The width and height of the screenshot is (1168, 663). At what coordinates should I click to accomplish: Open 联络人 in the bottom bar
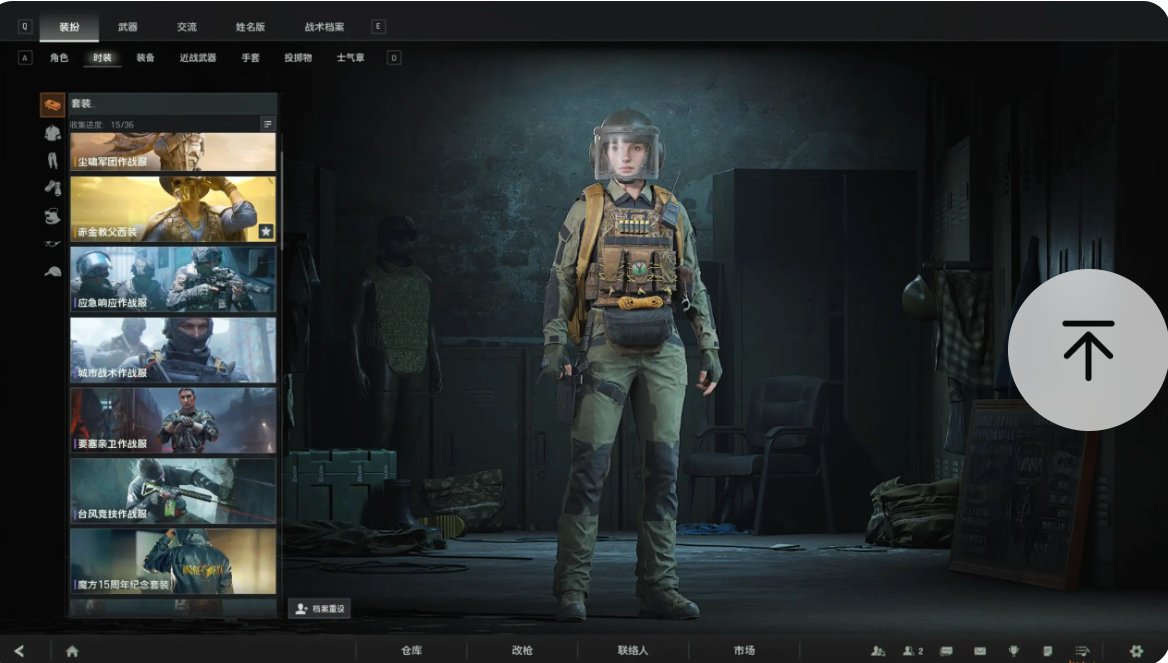point(632,650)
